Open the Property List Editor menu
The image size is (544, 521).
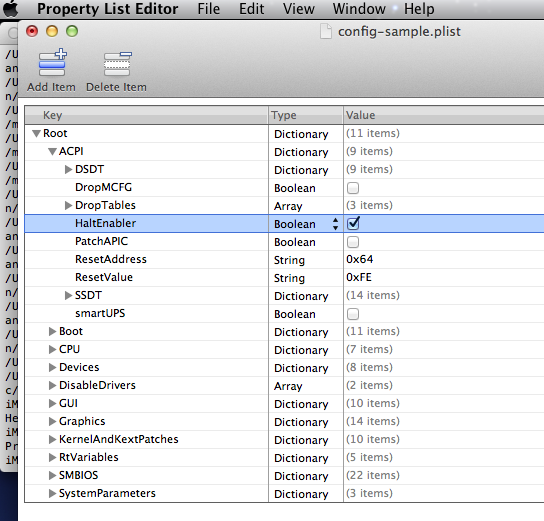point(108,9)
